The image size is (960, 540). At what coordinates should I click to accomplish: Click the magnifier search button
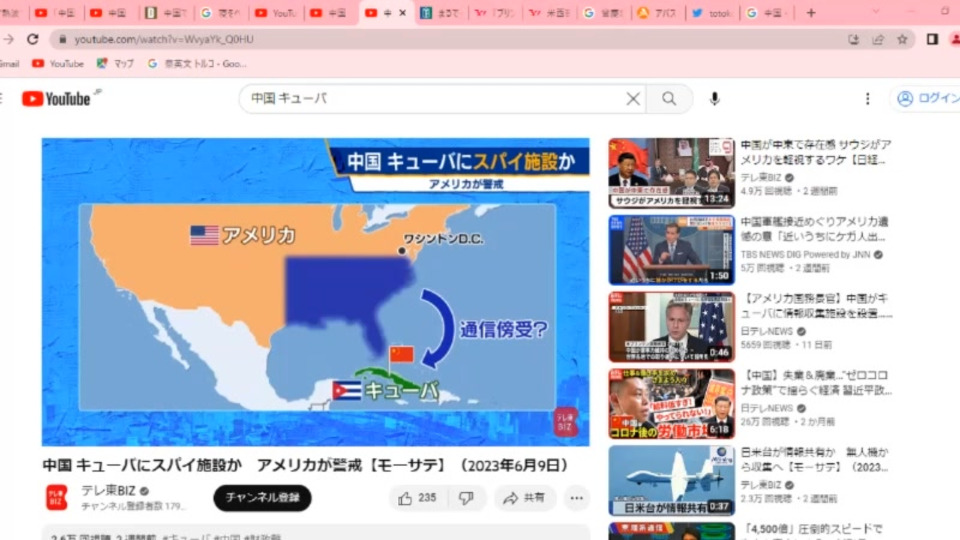(x=669, y=99)
